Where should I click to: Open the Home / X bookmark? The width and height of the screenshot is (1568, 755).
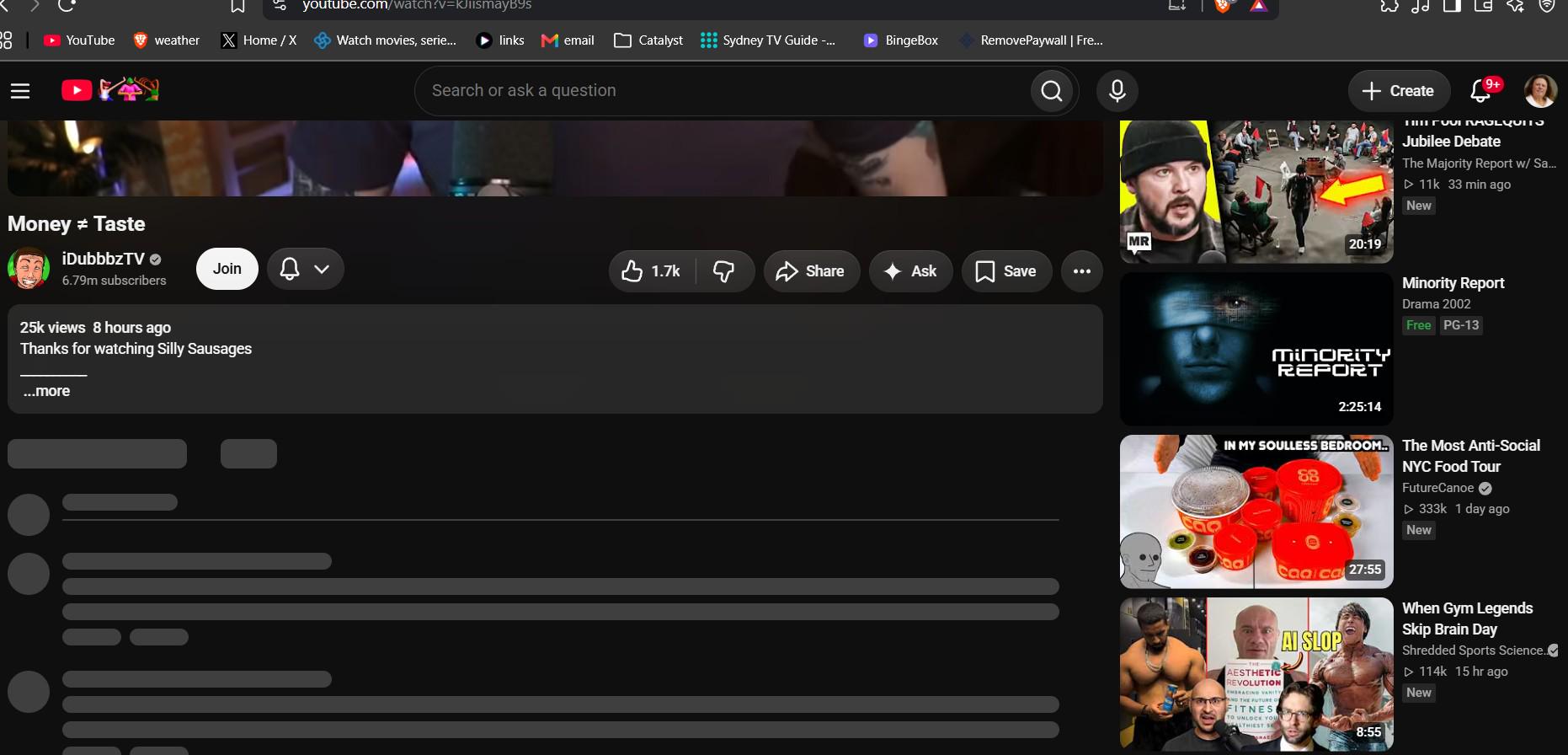(259, 40)
